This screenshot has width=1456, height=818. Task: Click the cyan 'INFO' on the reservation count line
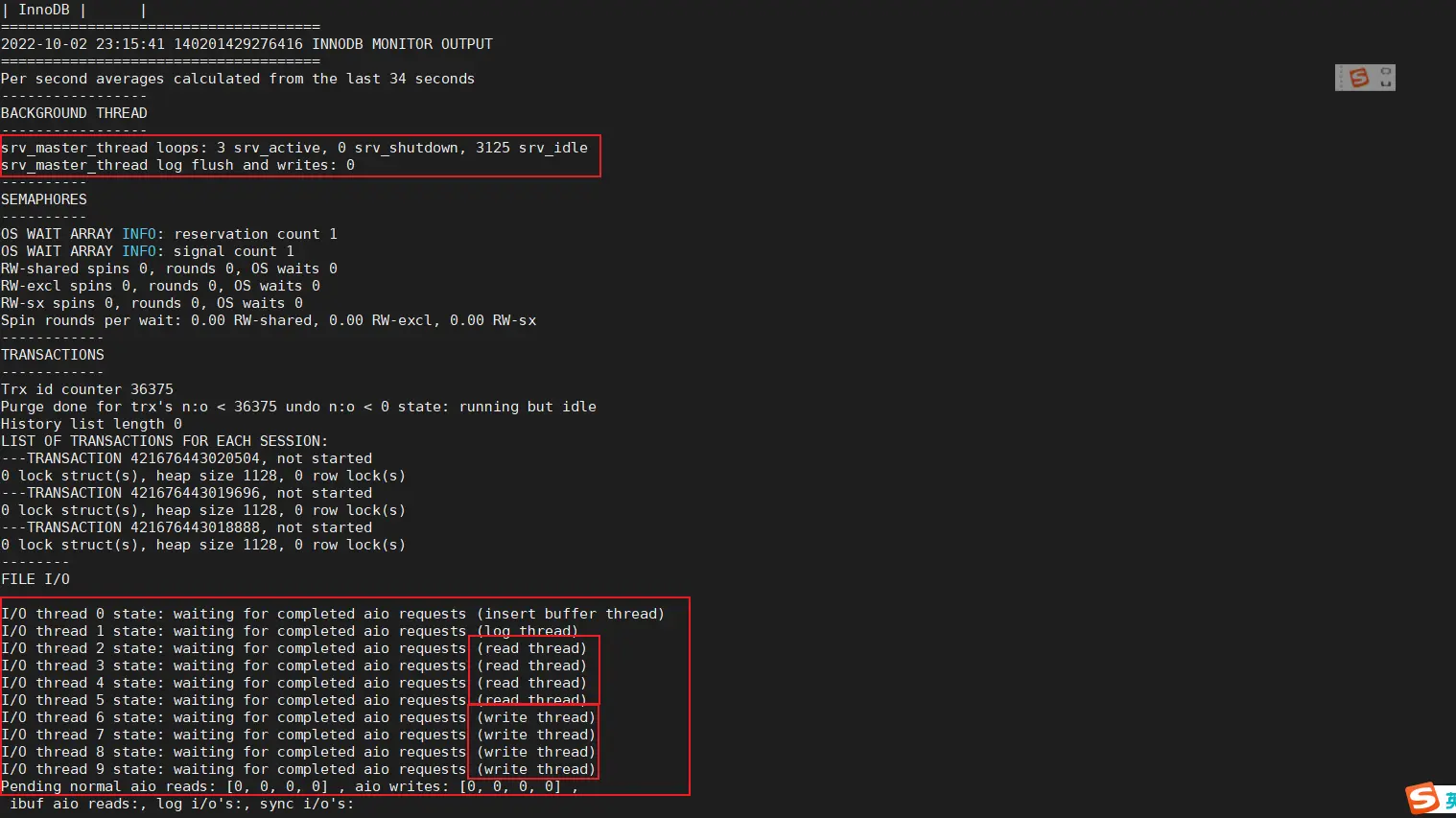(x=139, y=234)
